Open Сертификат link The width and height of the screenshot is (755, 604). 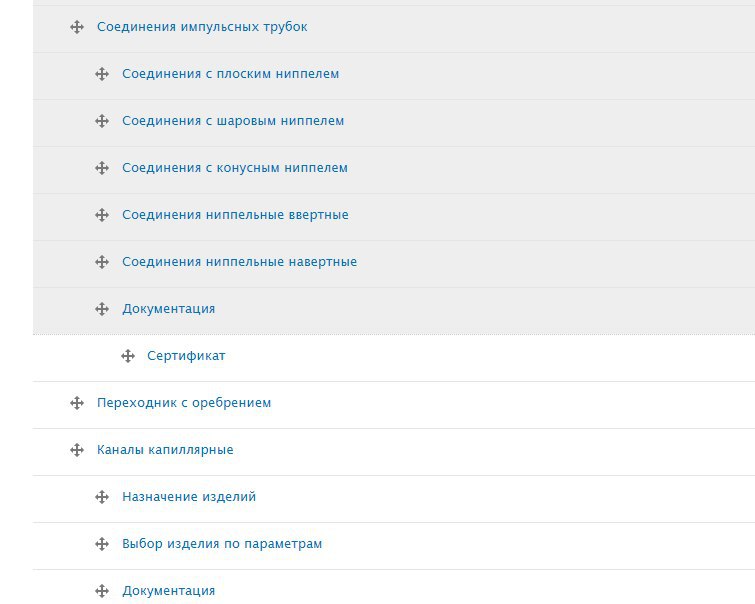[x=186, y=356]
